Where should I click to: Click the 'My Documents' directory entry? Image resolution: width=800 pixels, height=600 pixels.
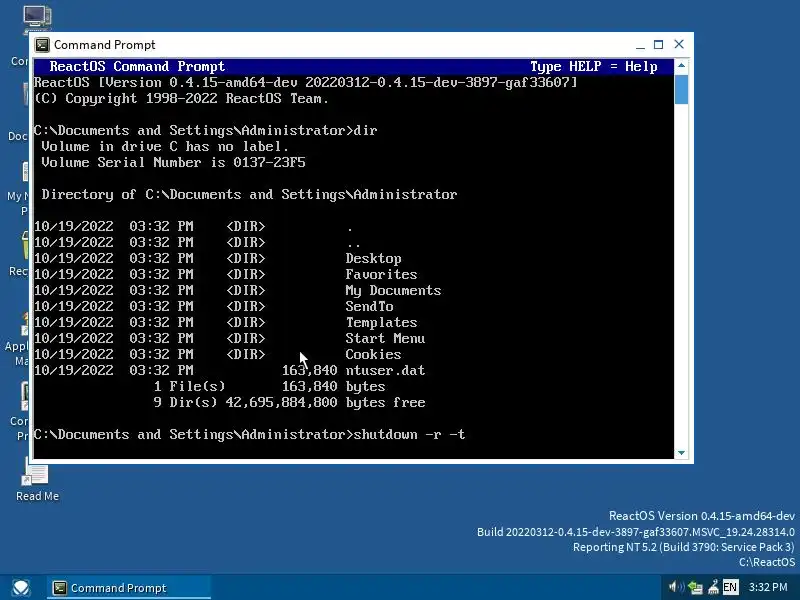click(x=393, y=290)
